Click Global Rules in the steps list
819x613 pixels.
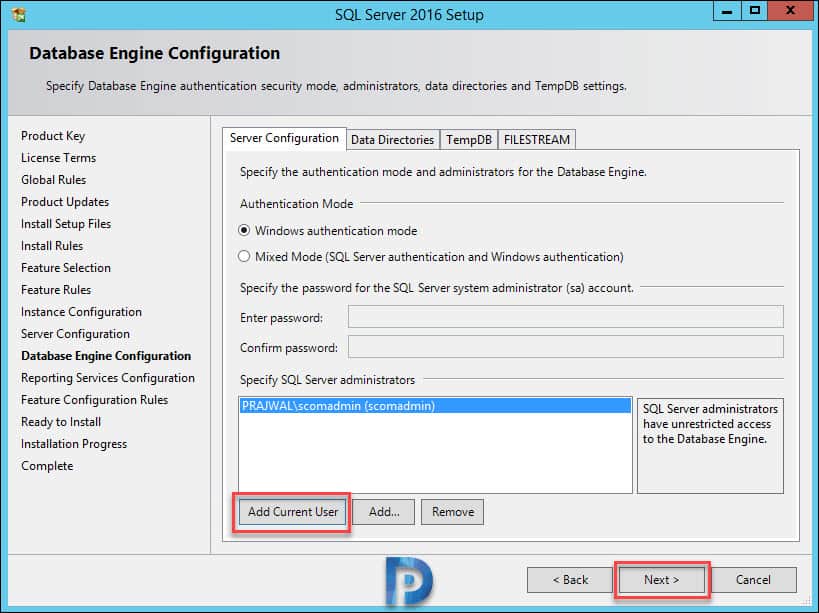coord(54,180)
